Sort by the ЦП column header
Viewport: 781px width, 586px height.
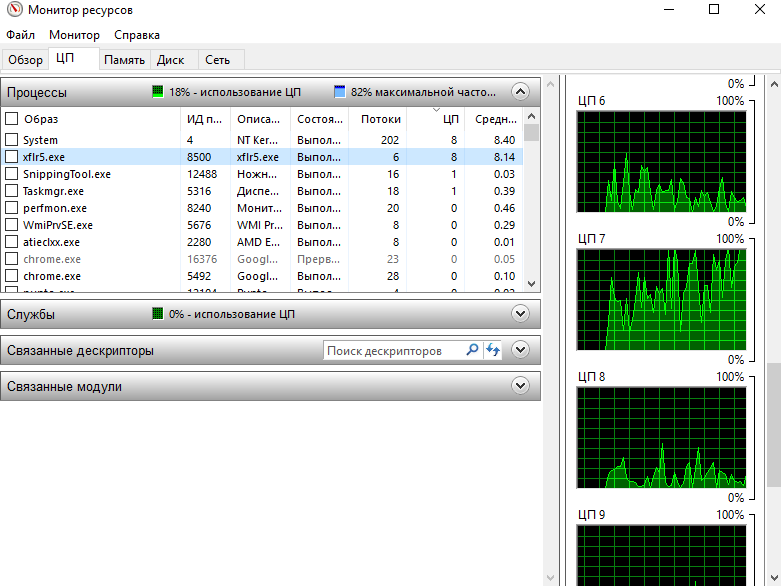(436, 119)
